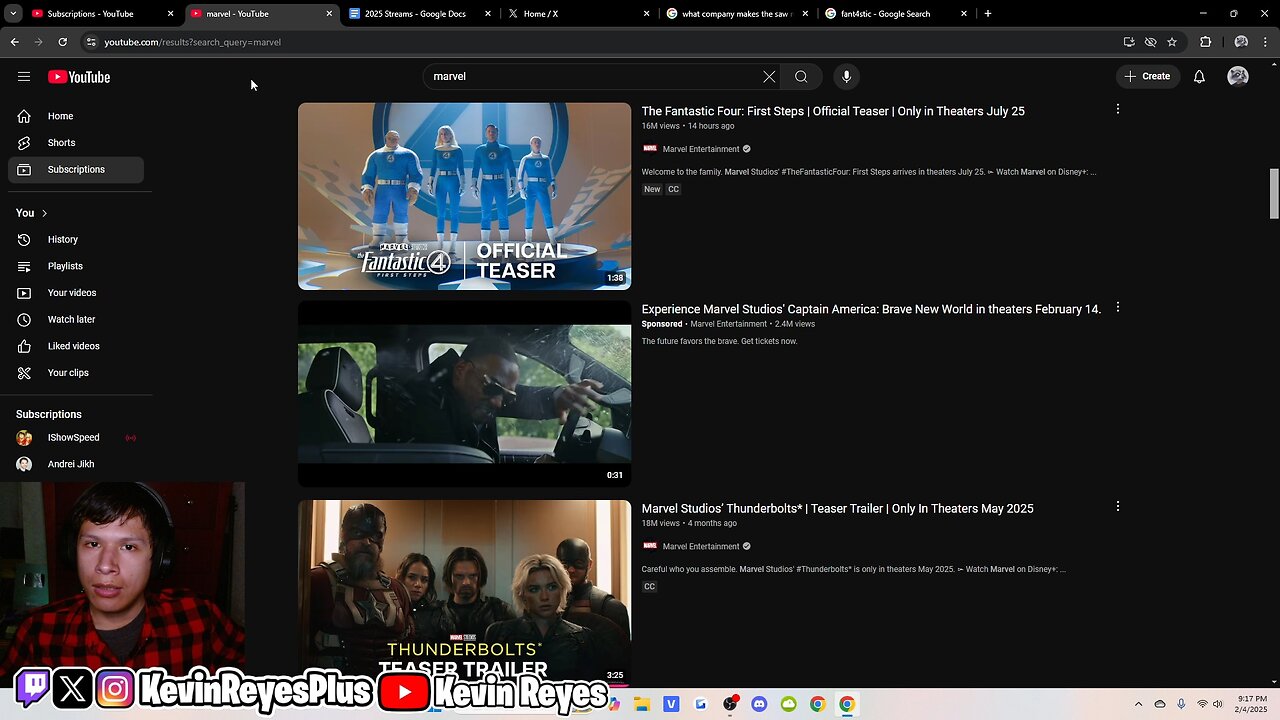Open the YouTube notifications bell
The height and width of the screenshot is (720, 1280).
coord(1199,76)
